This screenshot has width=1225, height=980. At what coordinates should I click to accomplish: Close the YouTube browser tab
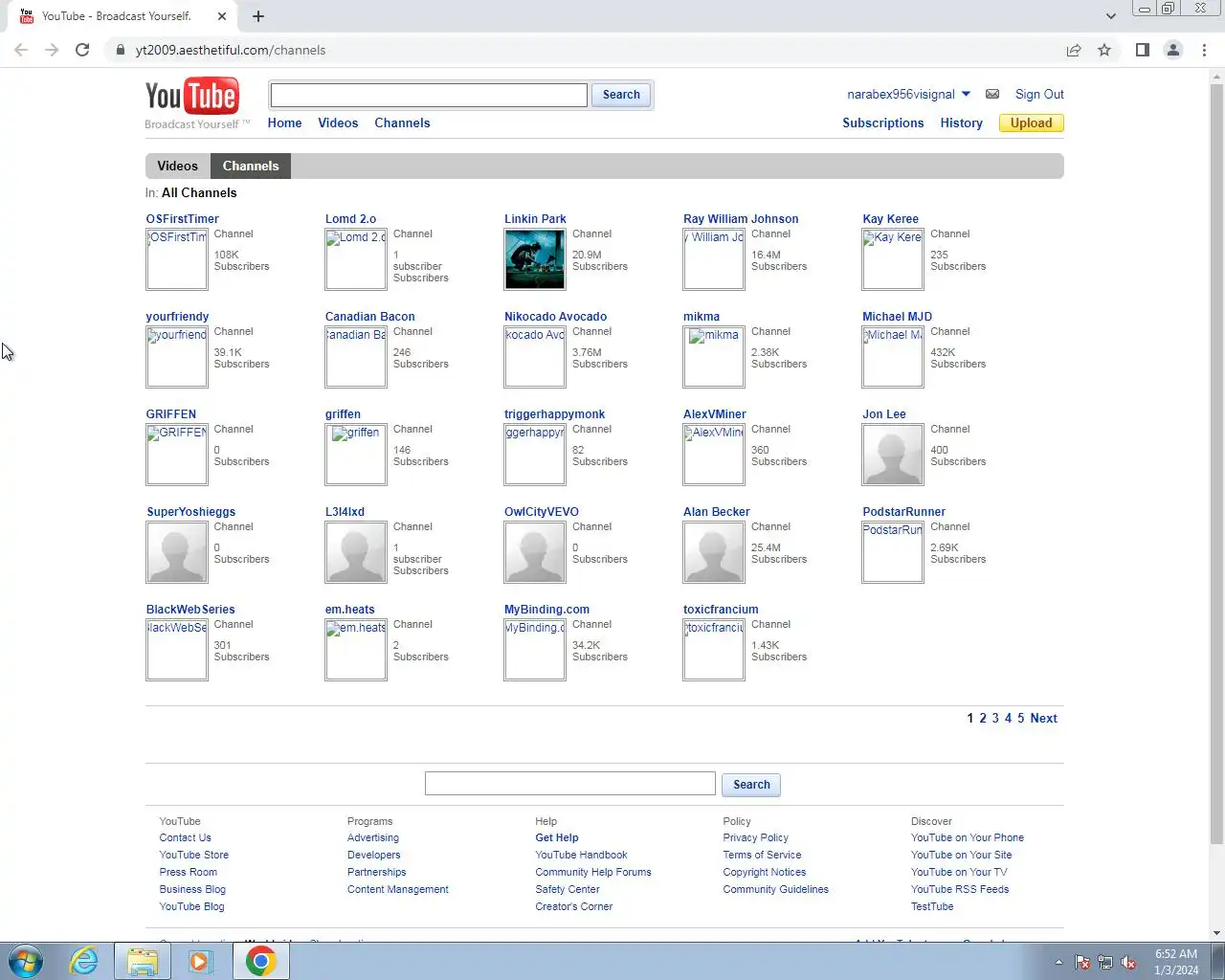222,16
